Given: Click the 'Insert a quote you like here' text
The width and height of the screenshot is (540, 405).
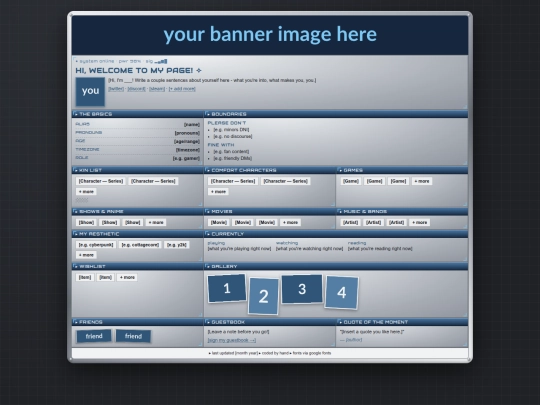Looking at the screenshot, I should coord(372,332).
